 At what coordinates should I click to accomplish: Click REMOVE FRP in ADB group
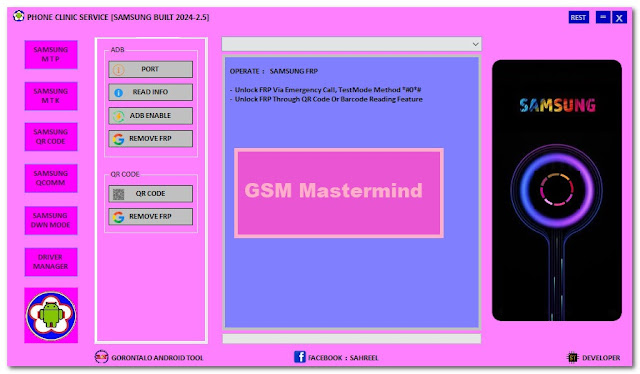[151, 139]
